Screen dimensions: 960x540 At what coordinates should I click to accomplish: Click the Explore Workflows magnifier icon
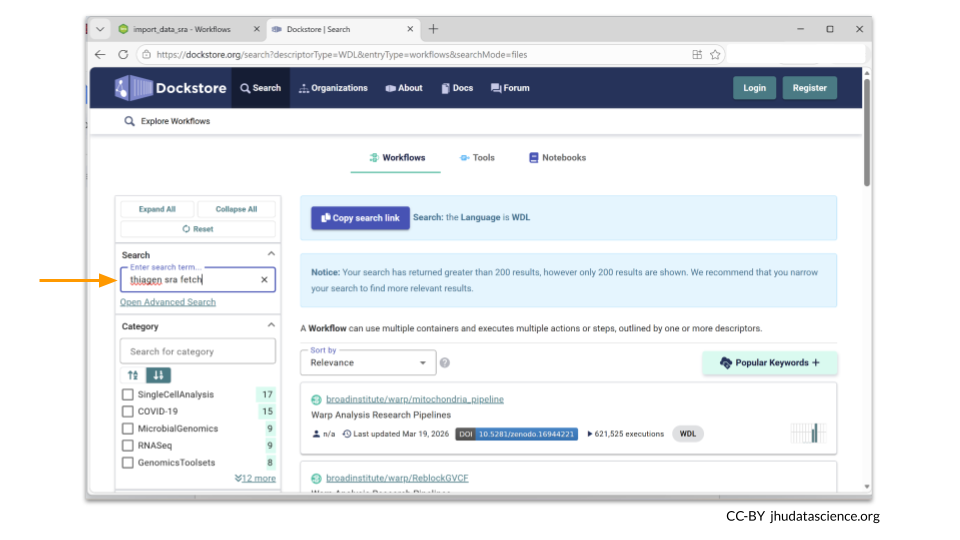tap(129, 121)
